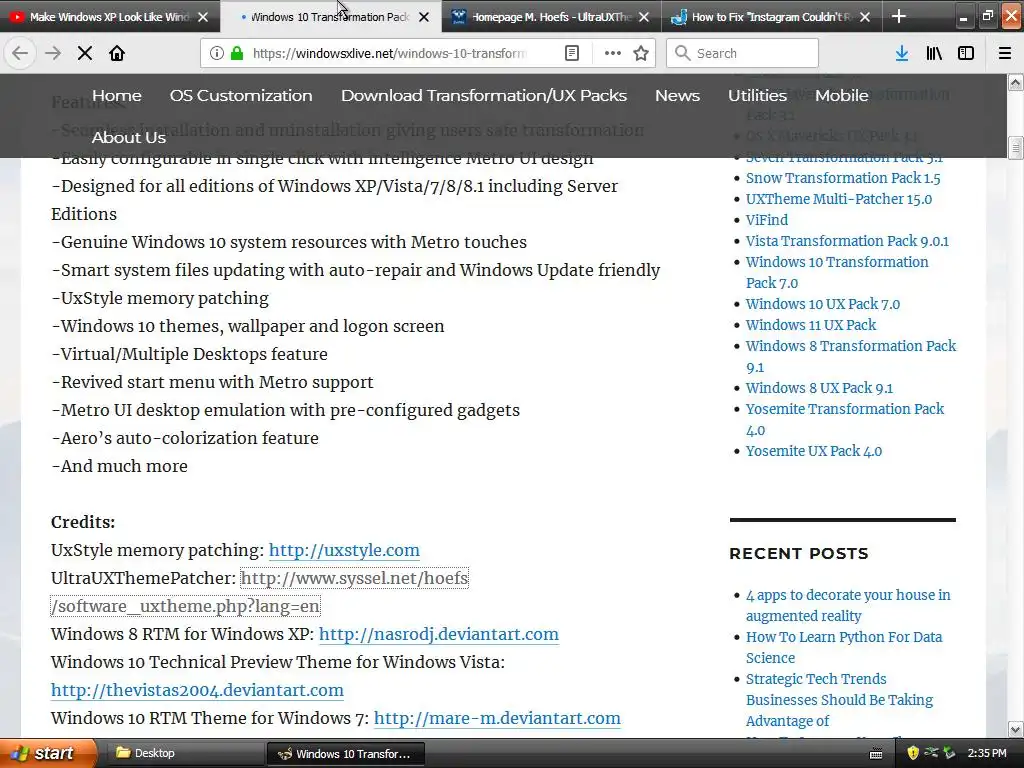This screenshot has width=1024, height=768.
Task: Open the Downloads panel
Action: point(902,53)
